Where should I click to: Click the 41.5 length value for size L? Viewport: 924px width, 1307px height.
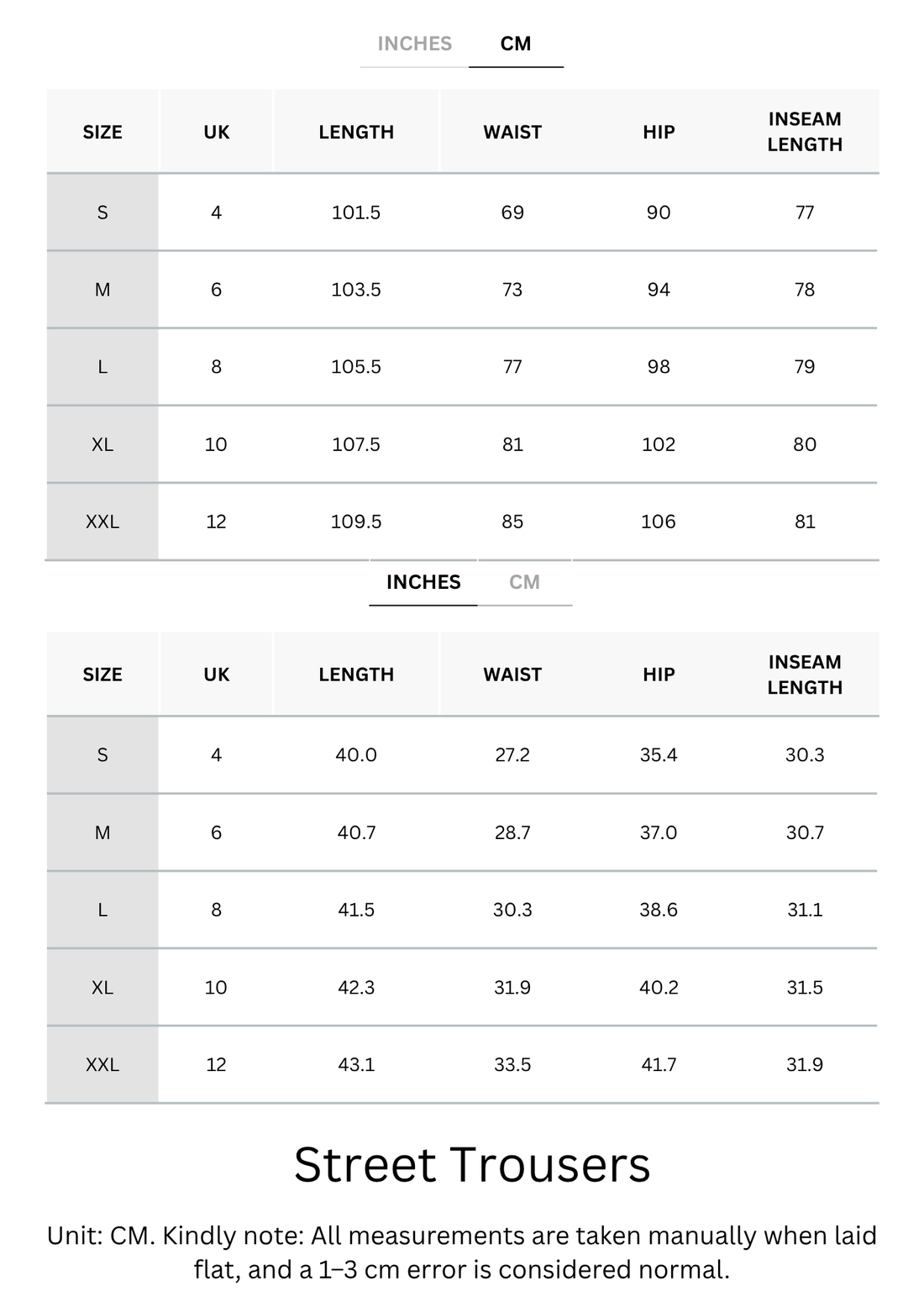click(356, 910)
